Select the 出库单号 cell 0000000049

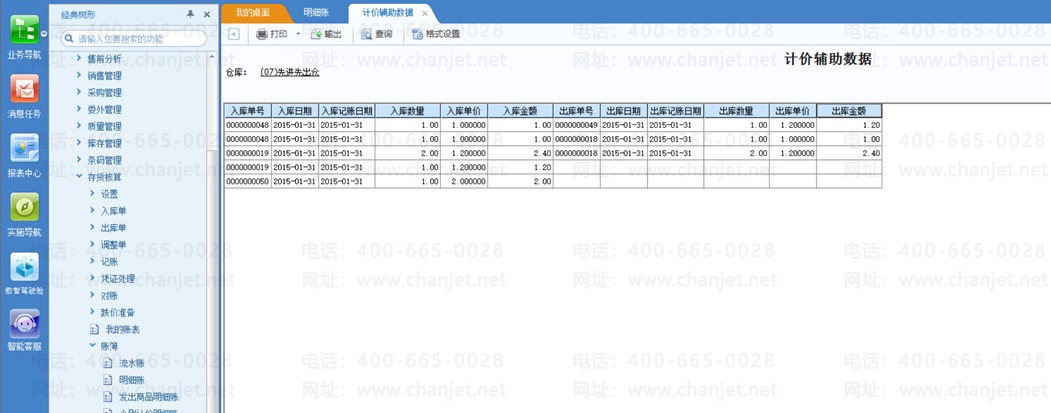pos(576,125)
